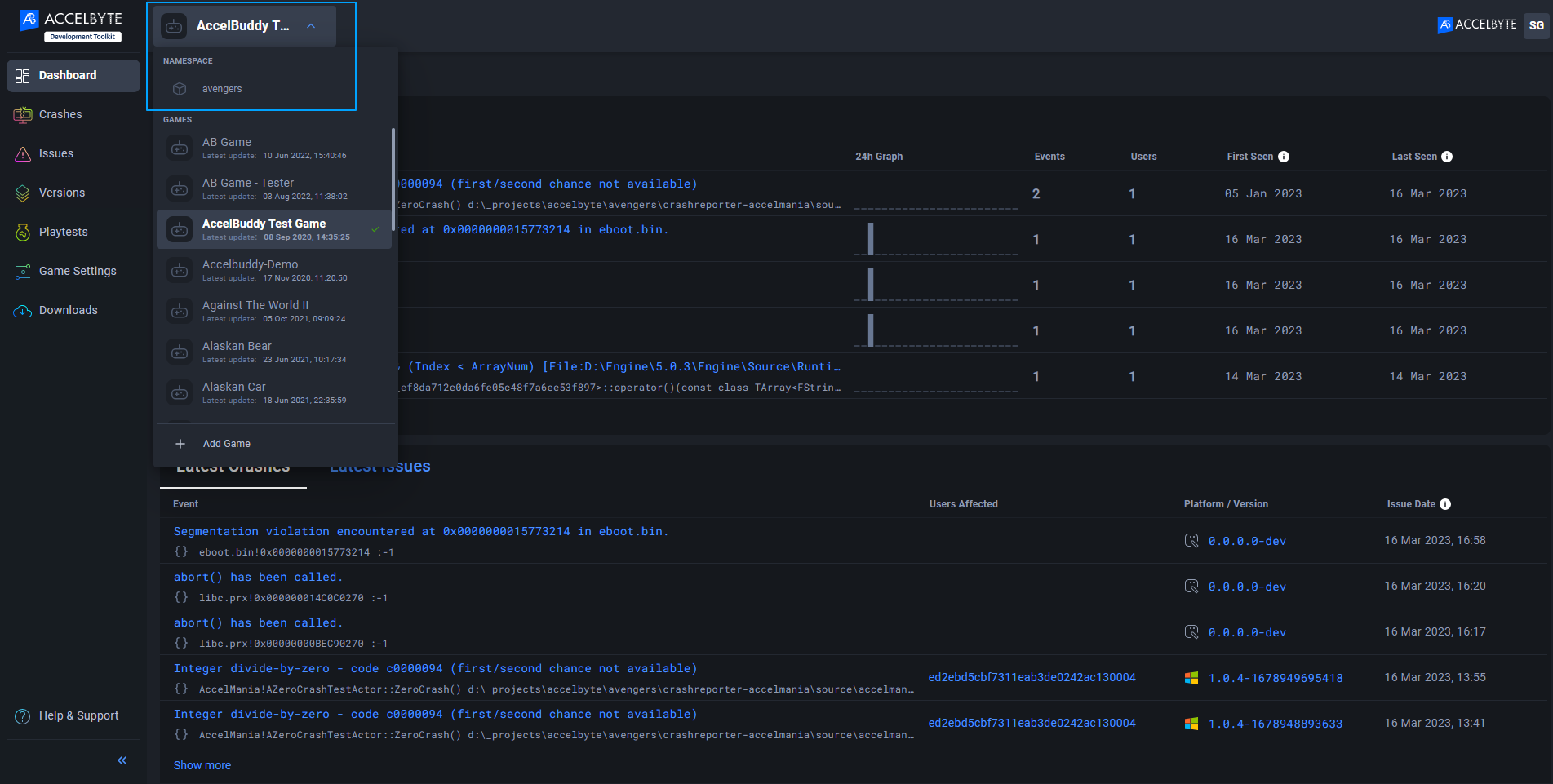Click user ID link in 13:55 crash row
Viewport: 1553px width, 784px height.
[x=1032, y=677]
